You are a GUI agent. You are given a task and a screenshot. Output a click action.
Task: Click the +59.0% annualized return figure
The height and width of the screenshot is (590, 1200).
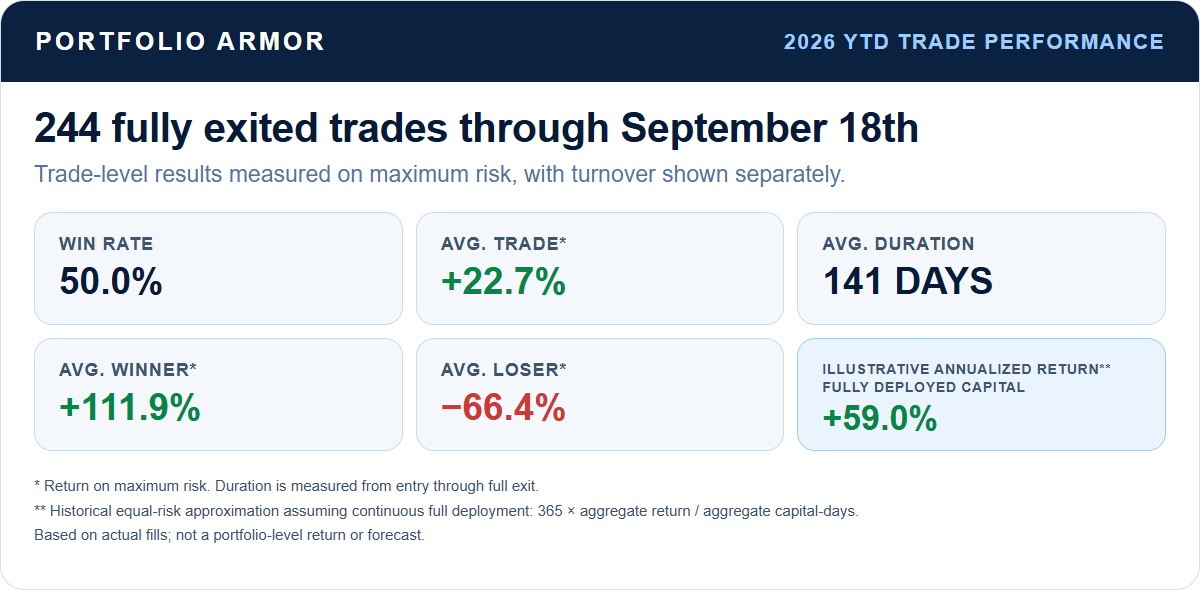coord(880,419)
